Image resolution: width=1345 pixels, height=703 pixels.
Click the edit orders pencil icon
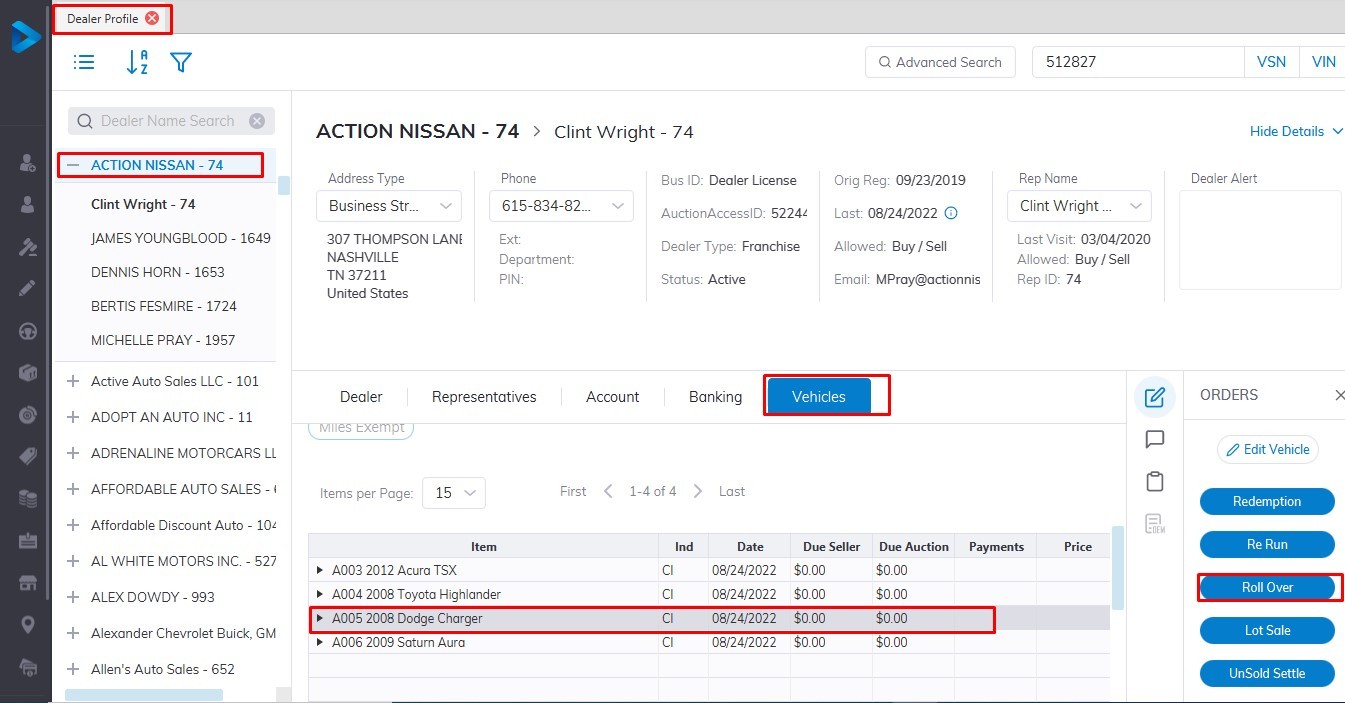(1154, 397)
